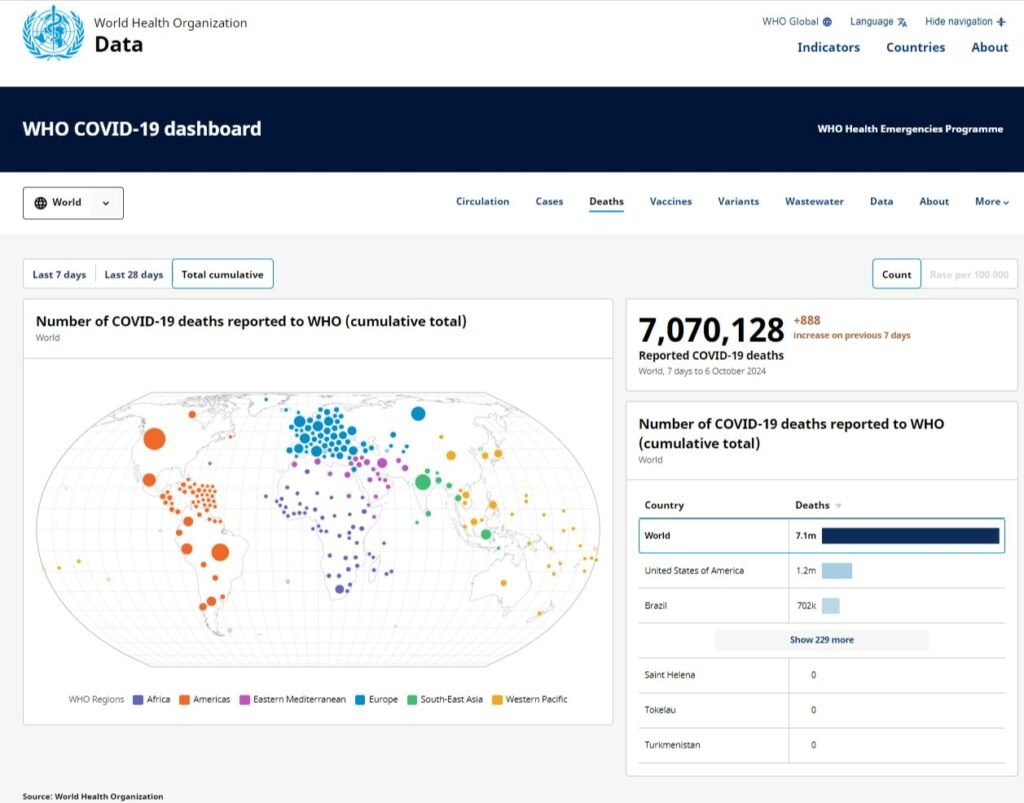Select the Last 7 days period
Image resolution: width=1024 pixels, height=803 pixels.
(x=59, y=275)
